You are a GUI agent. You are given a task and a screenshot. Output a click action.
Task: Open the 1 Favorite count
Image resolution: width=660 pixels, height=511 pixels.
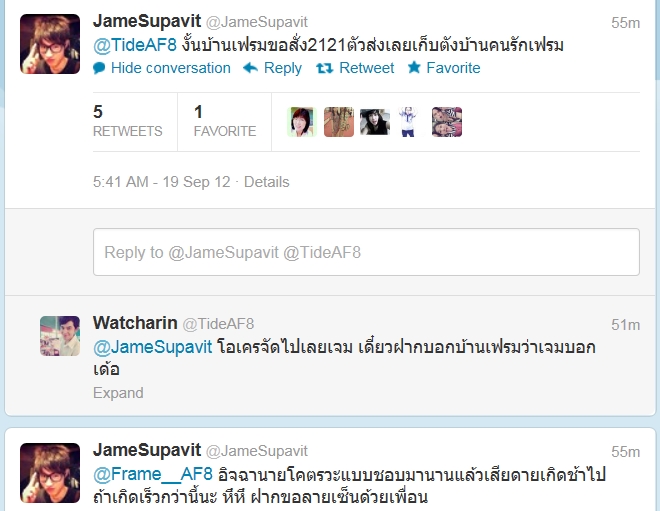(x=225, y=122)
